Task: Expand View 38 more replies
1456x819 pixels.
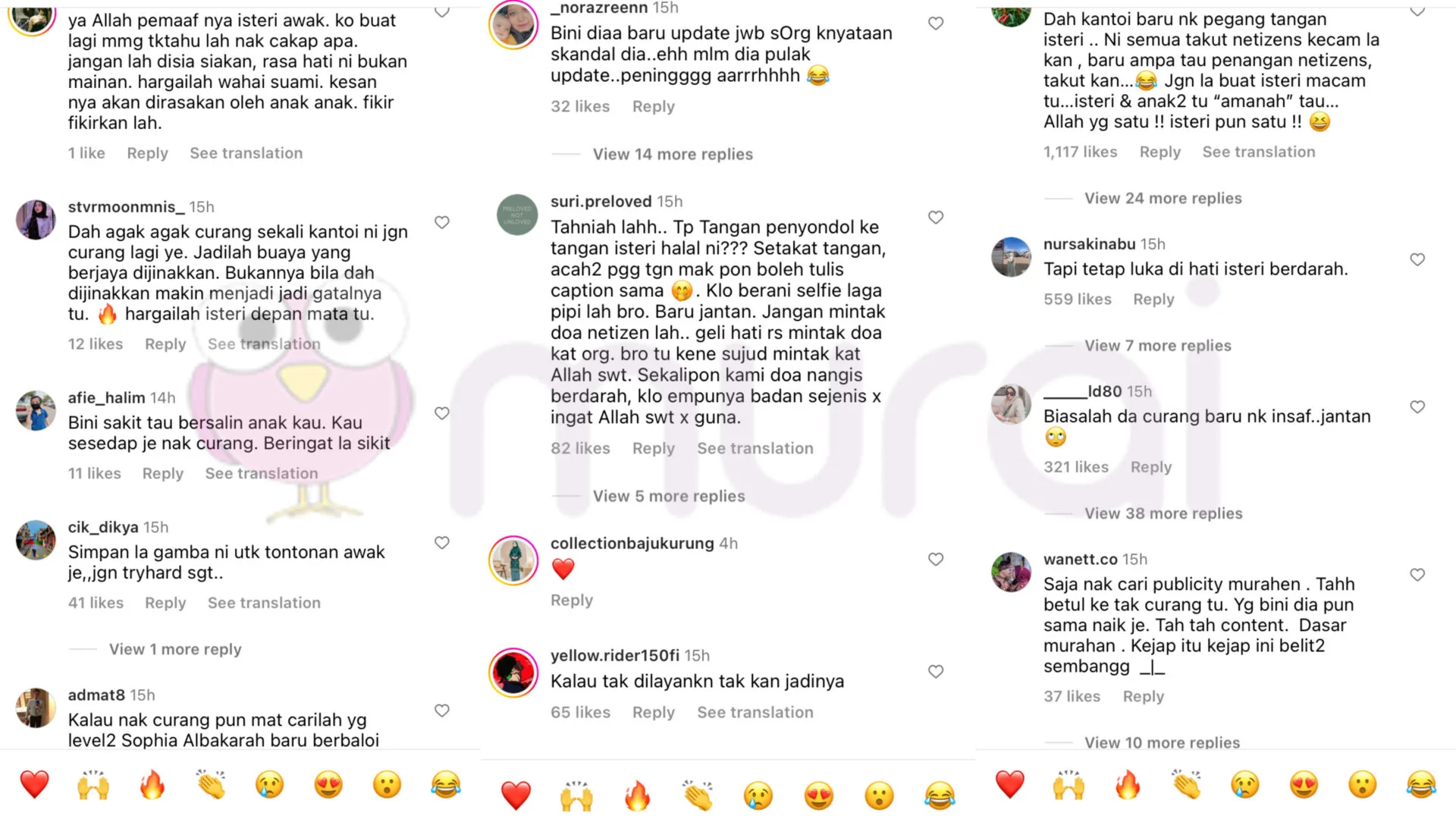Action: tap(1163, 513)
